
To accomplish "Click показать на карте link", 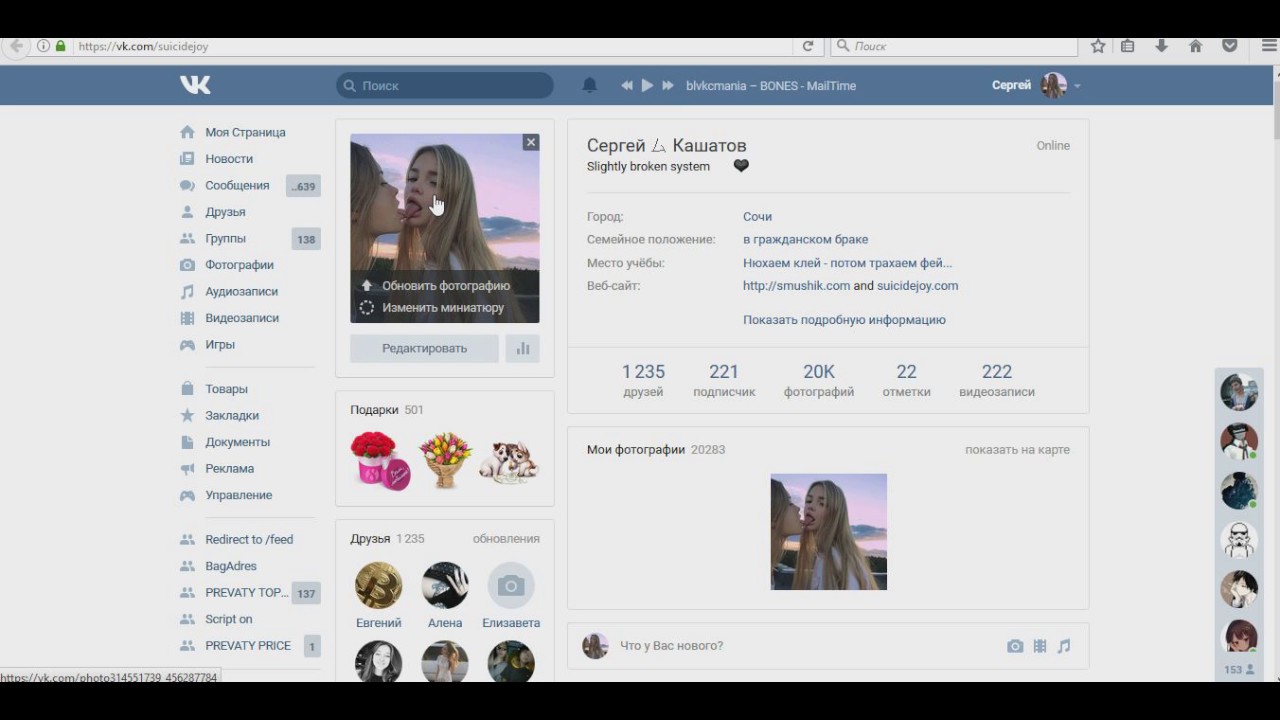I will coord(1017,450).
